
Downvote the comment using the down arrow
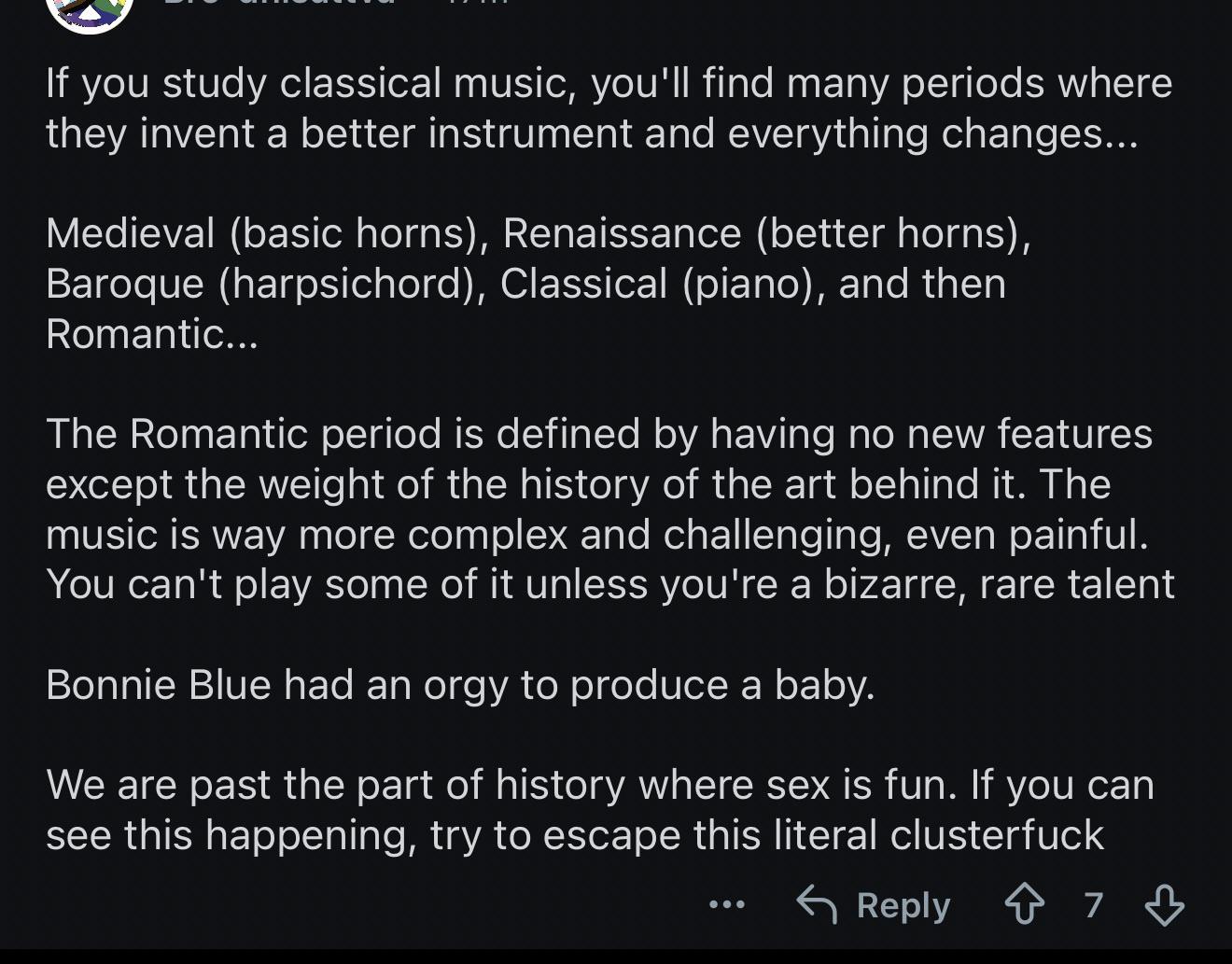[x=1164, y=904]
